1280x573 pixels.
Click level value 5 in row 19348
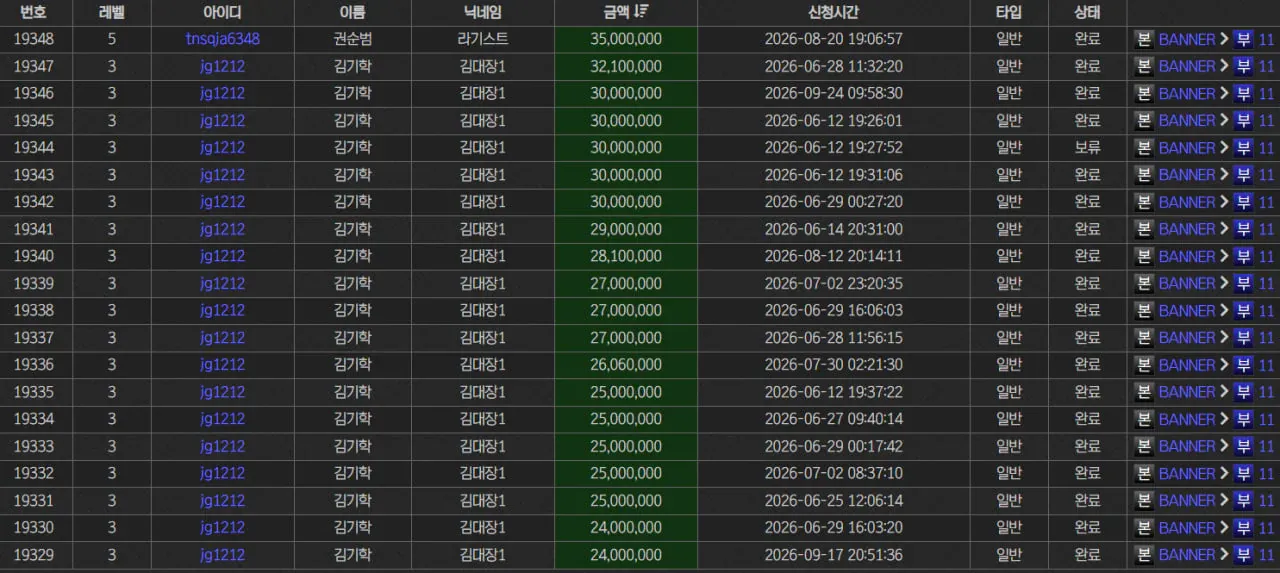click(x=112, y=39)
